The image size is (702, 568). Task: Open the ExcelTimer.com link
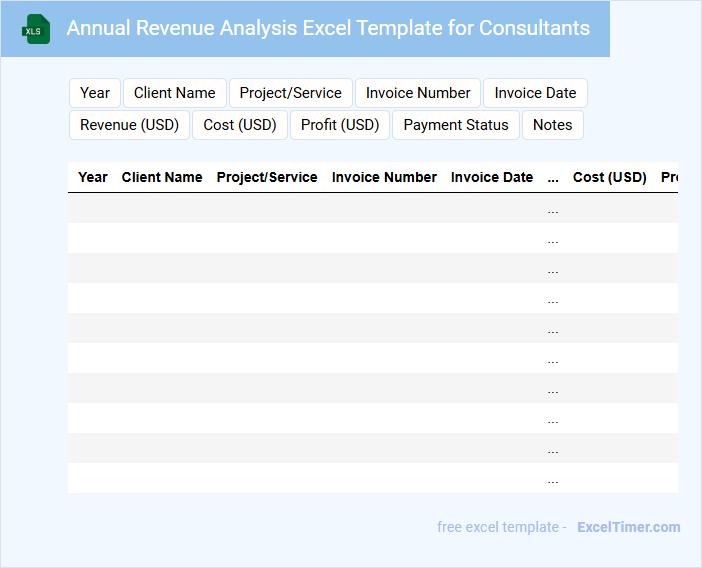pos(628,527)
